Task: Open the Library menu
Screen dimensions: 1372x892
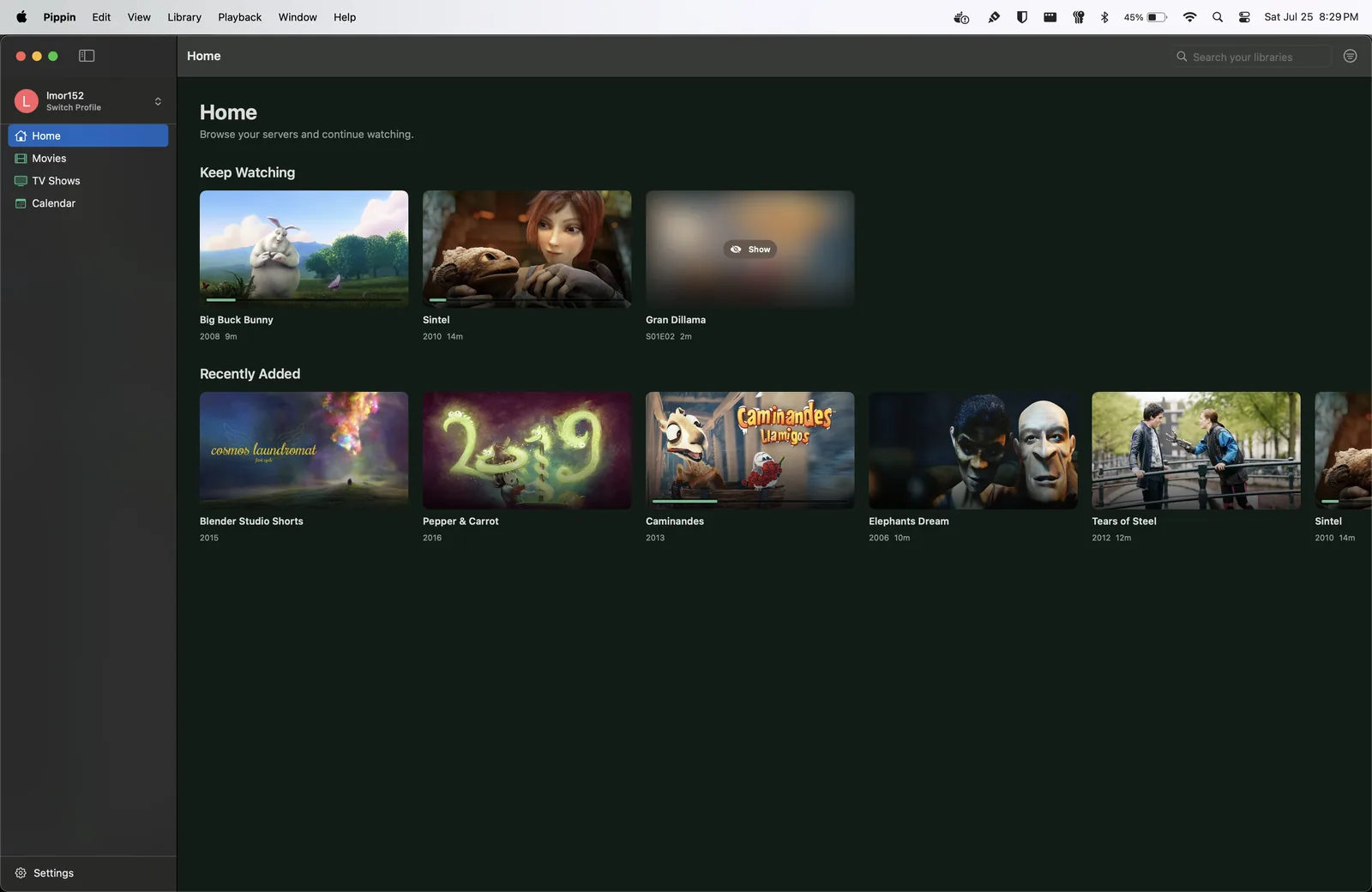Action: (x=184, y=17)
